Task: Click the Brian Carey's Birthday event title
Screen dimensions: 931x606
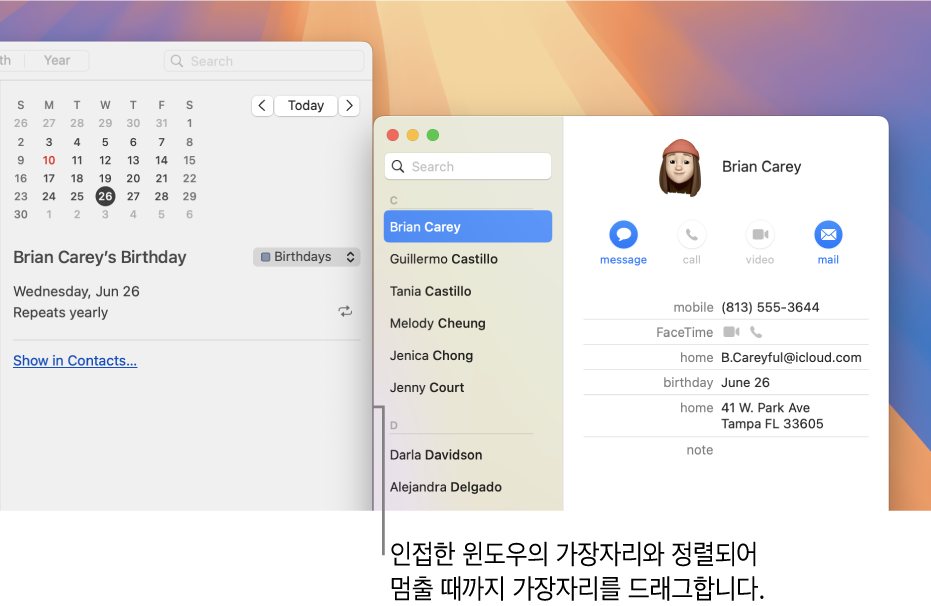Action: click(100, 257)
